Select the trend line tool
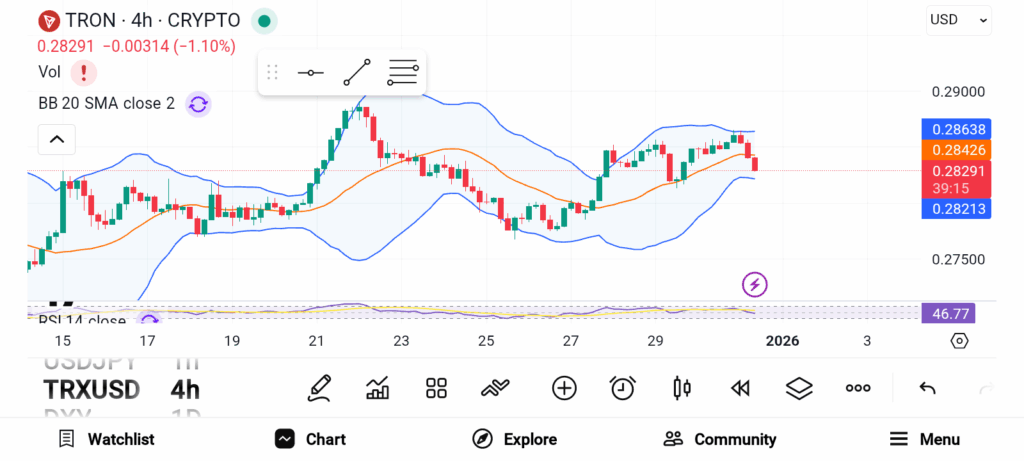Viewport: 1024px width, 461px height. [357, 73]
